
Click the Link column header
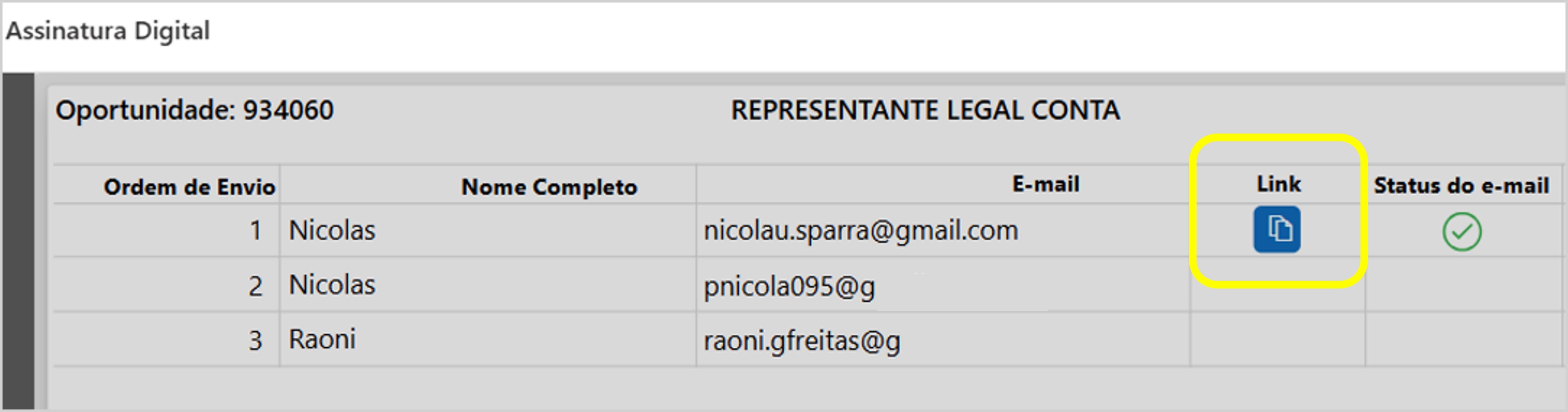click(x=1278, y=184)
